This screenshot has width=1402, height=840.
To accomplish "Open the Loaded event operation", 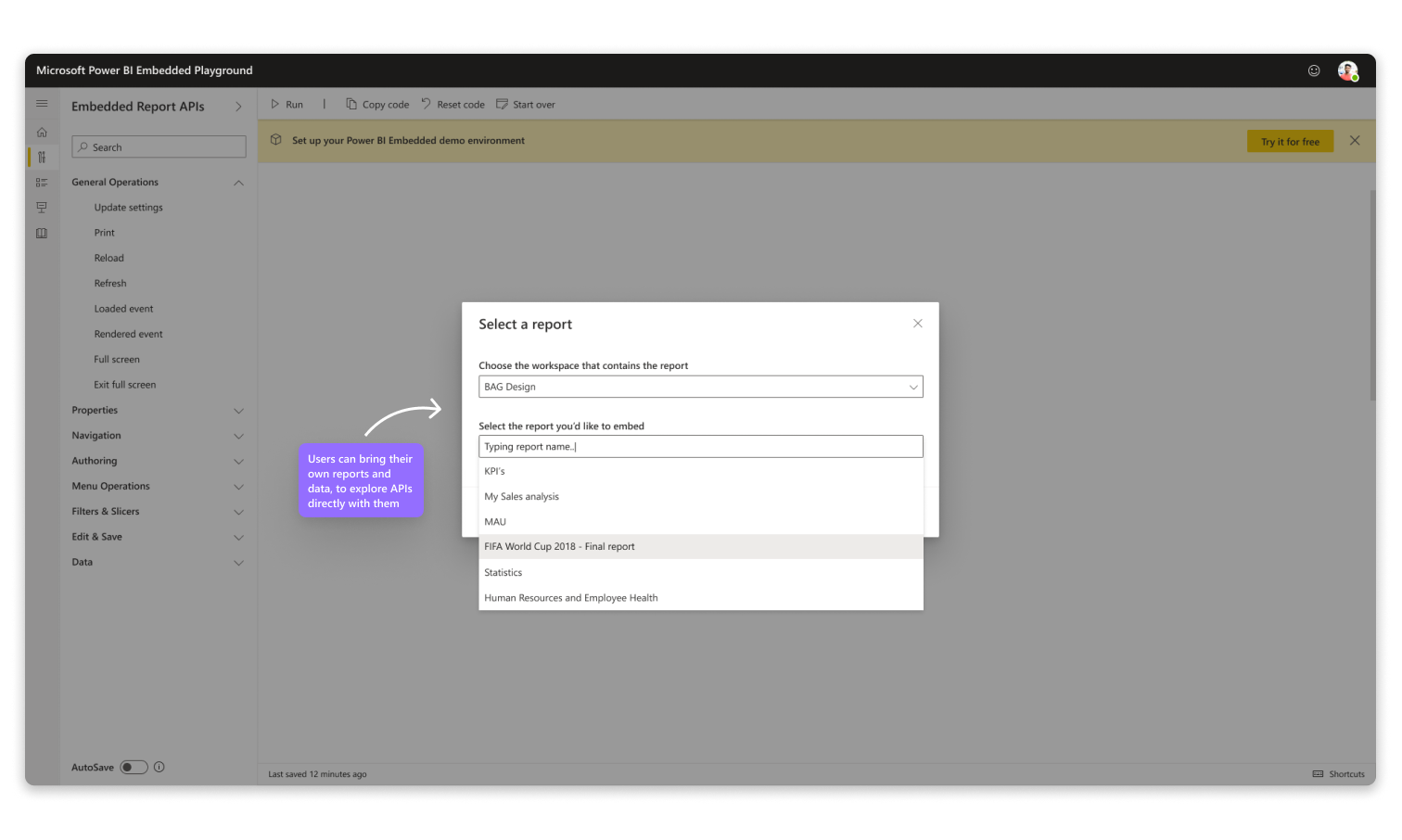I will pos(123,309).
